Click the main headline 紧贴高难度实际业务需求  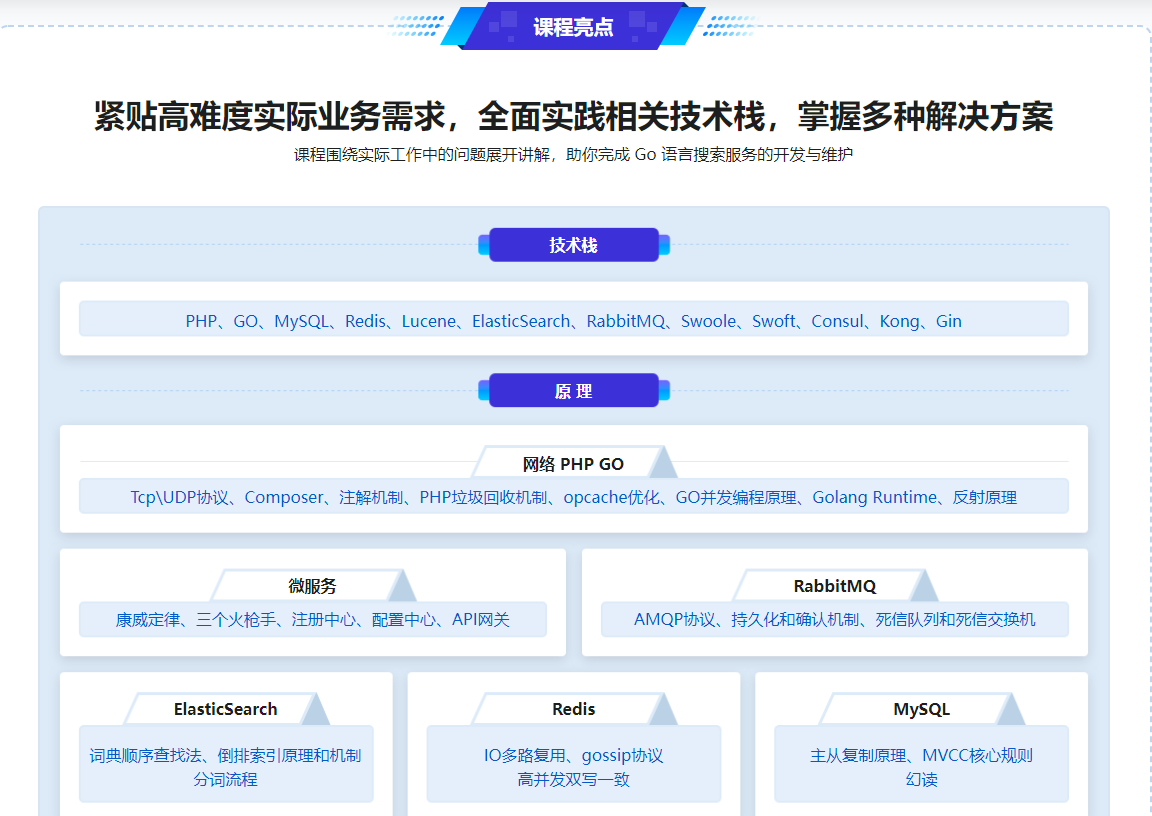573,117
